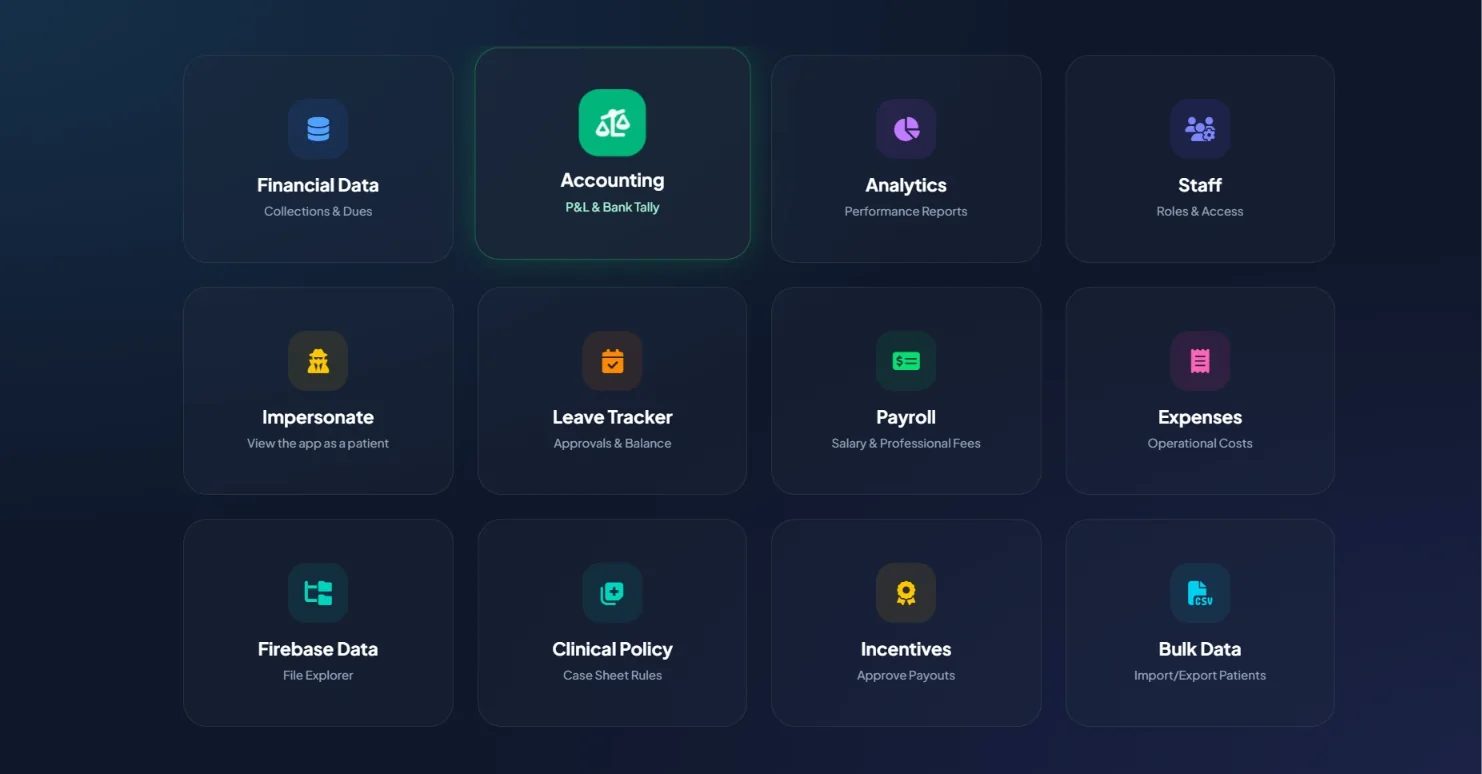Click the Financial Data heading

318,185
